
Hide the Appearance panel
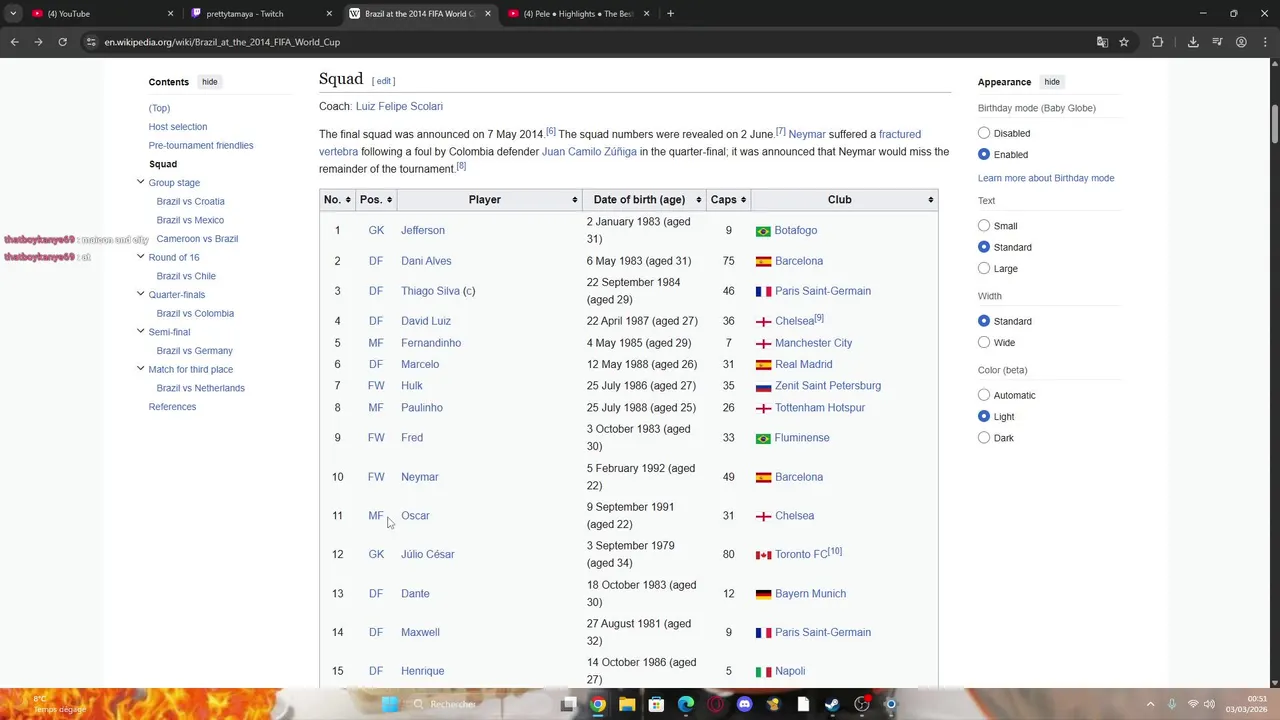[1052, 82]
